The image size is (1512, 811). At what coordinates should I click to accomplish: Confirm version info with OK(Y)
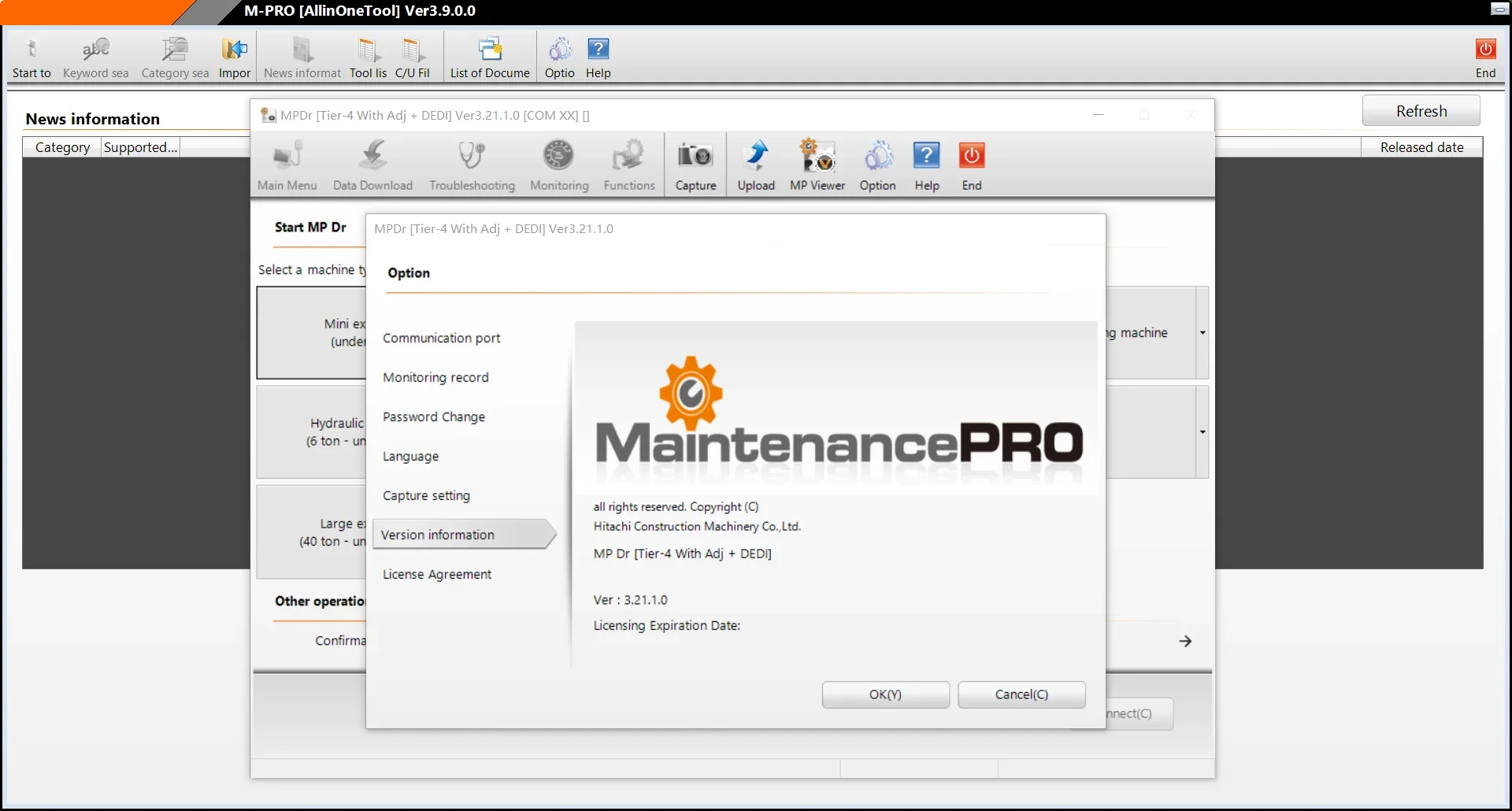(885, 694)
